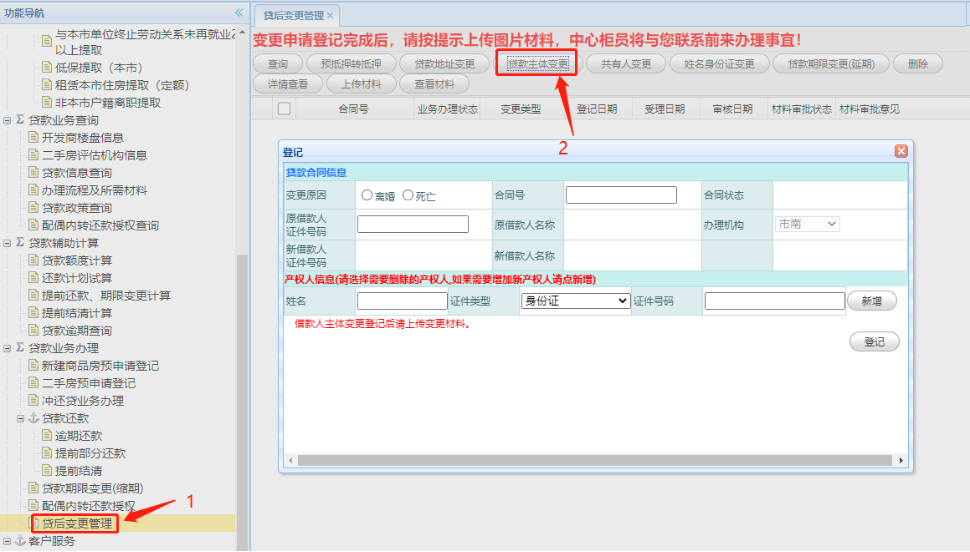970x552 pixels.
Task: Close the 登记 dialog
Action: [x=901, y=151]
